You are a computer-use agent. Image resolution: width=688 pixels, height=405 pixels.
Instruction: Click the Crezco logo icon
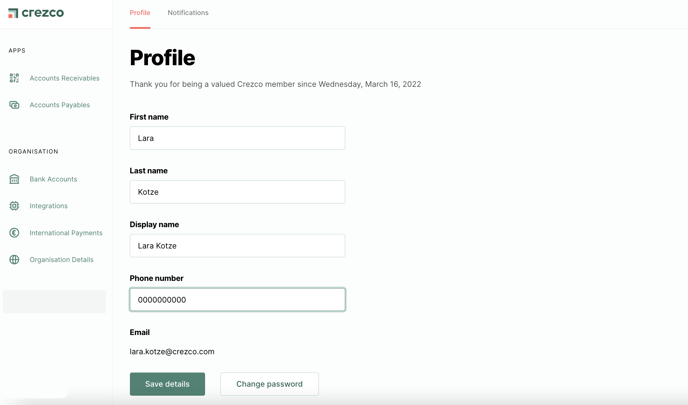(13, 13)
